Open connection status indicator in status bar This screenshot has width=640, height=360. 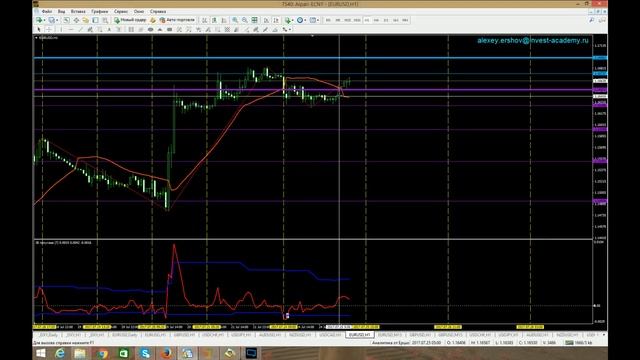[x=579, y=343]
